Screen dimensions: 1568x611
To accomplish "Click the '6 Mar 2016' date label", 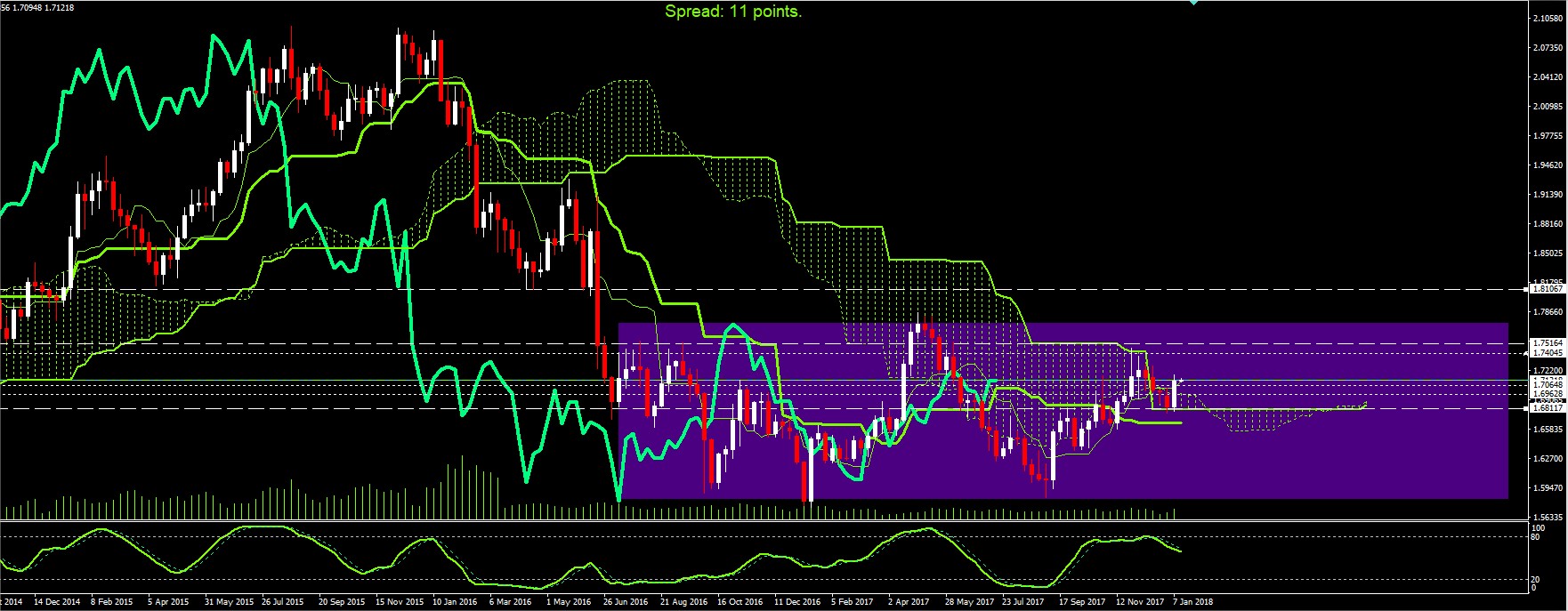I will pos(511,602).
